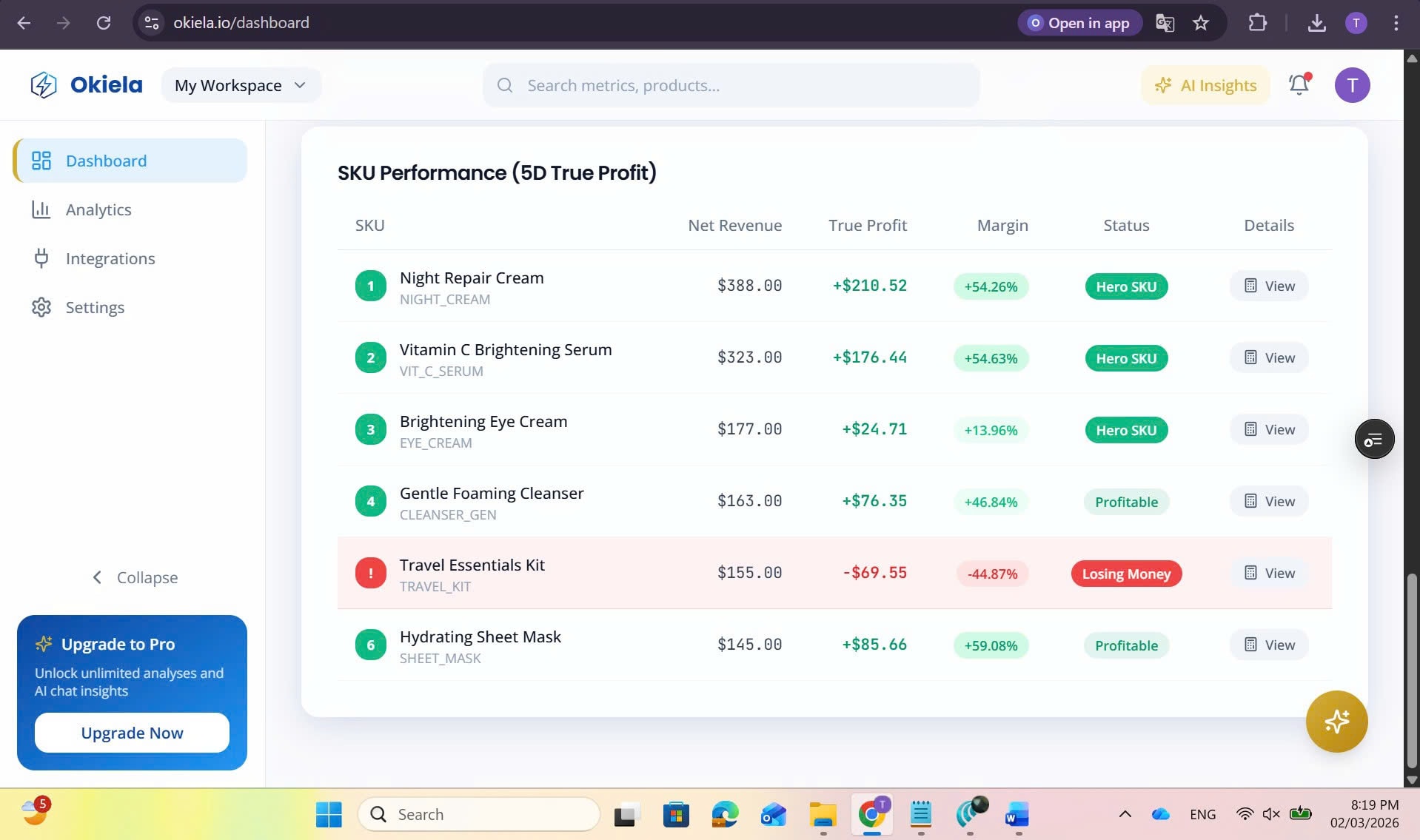Switch to Analytics section
The image size is (1420, 840).
pyautogui.click(x=98, y=209)
